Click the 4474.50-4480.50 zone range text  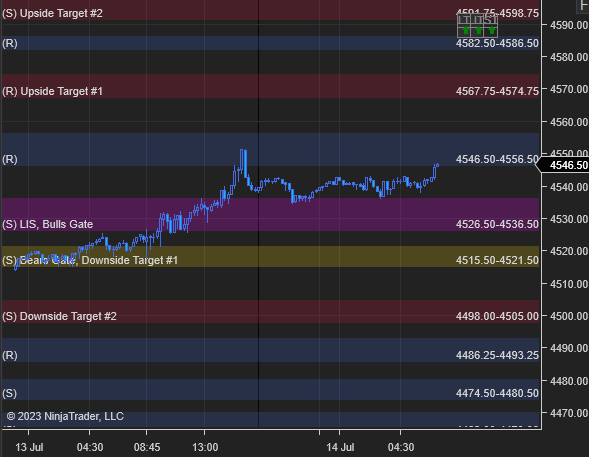497,393
